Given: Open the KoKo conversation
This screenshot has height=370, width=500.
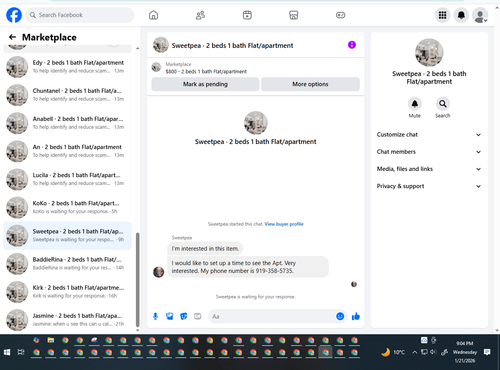Looking at the screenshot, I should [67, 207].
